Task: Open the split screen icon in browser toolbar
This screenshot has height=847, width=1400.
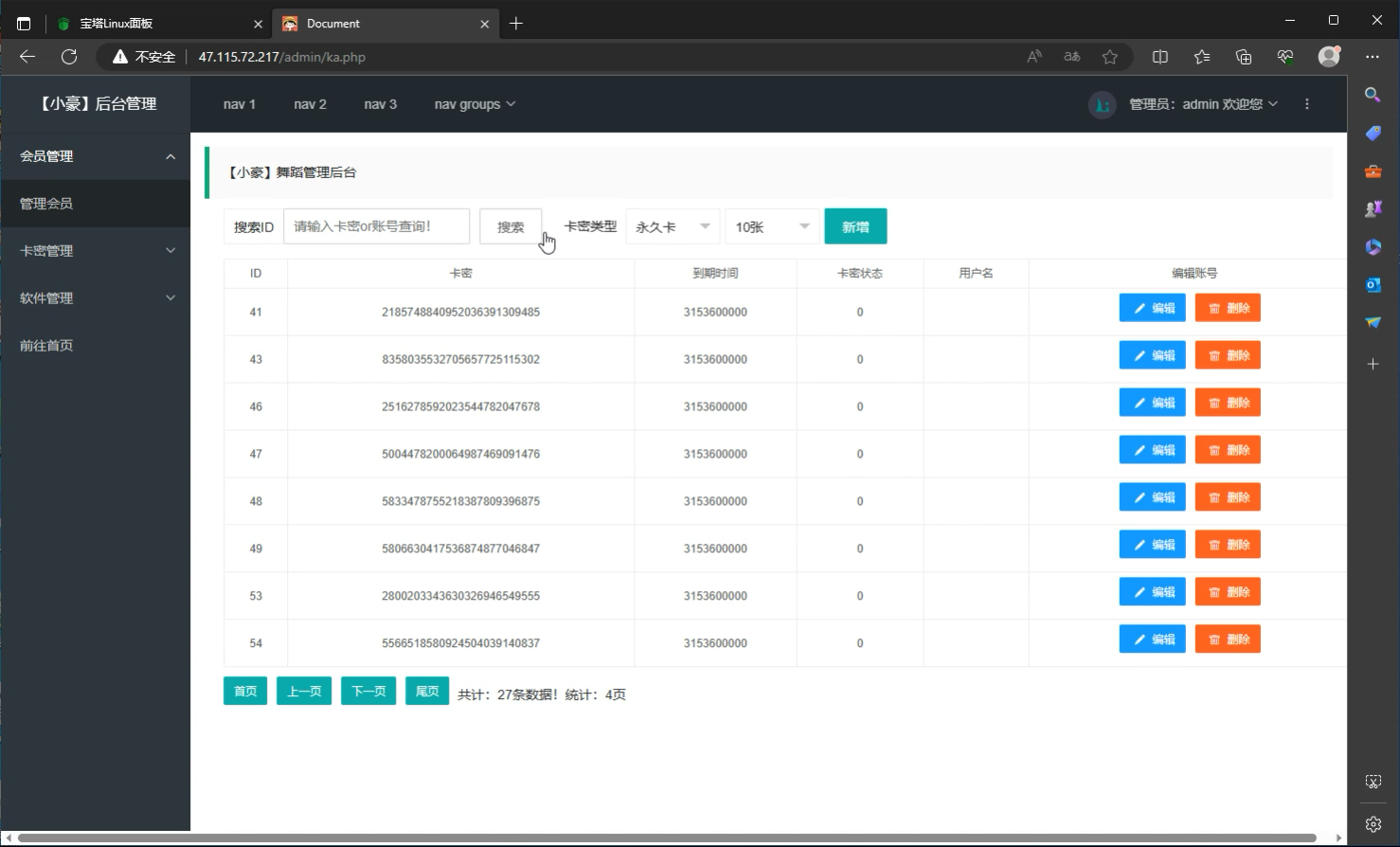Action: (1160, 57)
